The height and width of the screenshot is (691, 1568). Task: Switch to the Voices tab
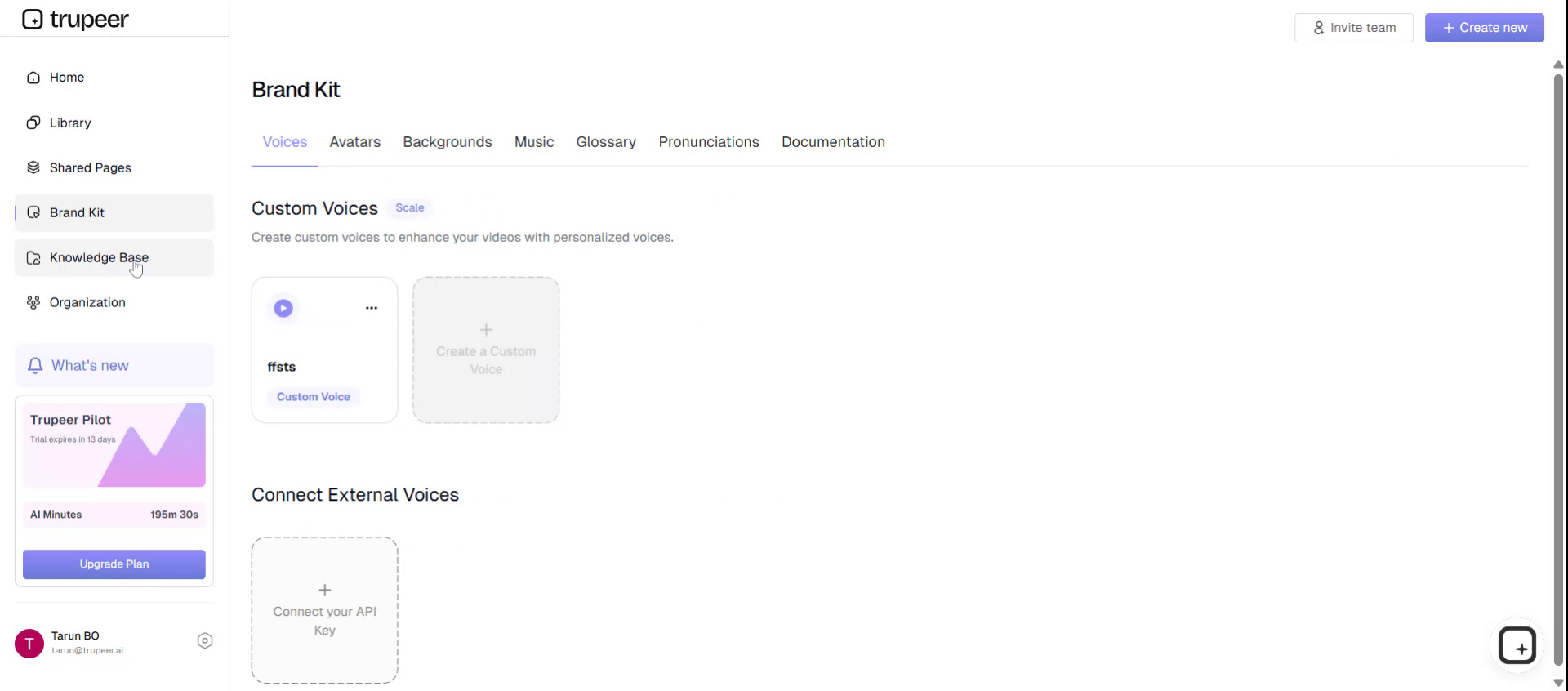[x=285, y=142]
